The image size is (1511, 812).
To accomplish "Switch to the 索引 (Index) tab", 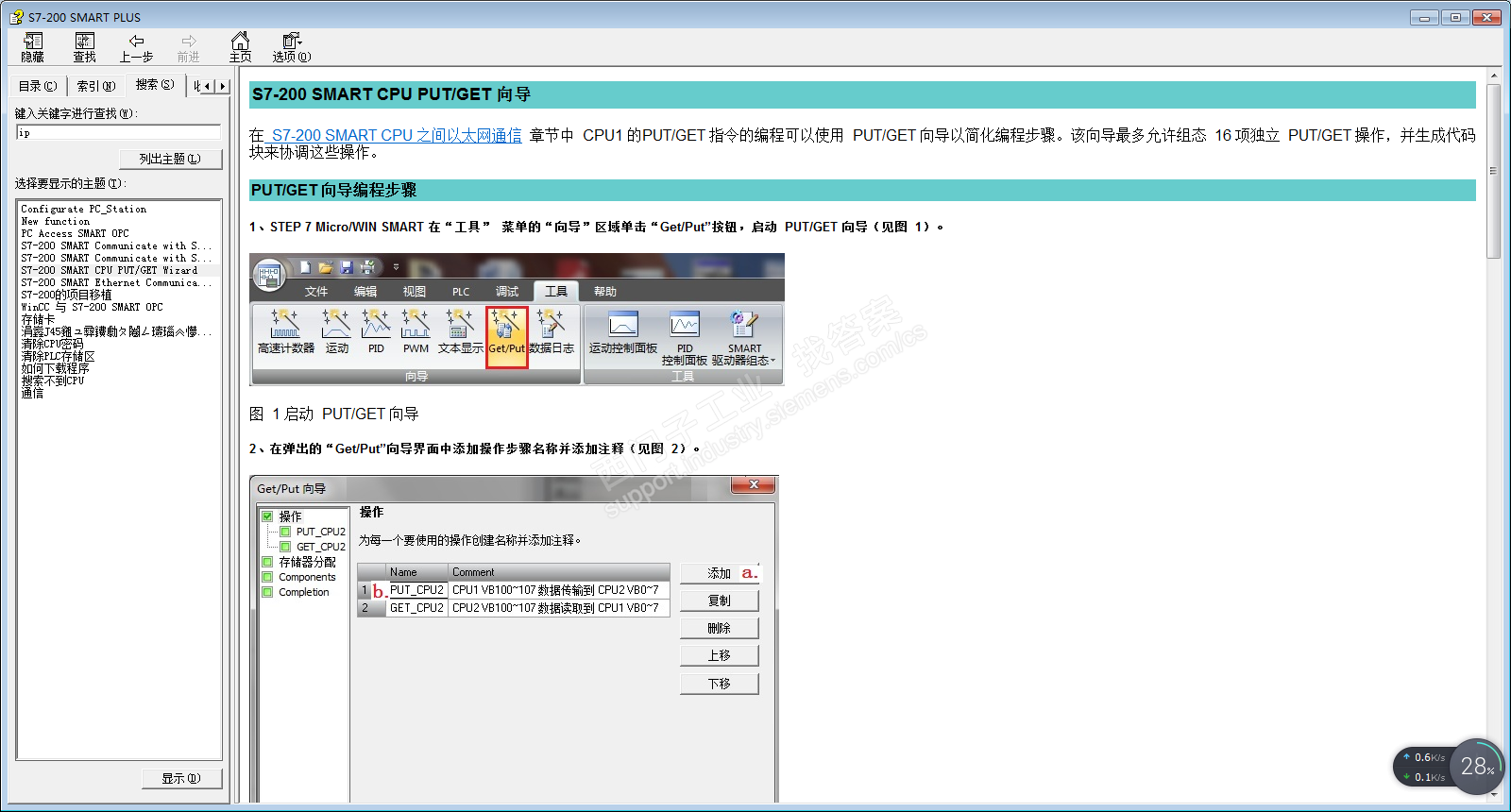I will point(95,86).
